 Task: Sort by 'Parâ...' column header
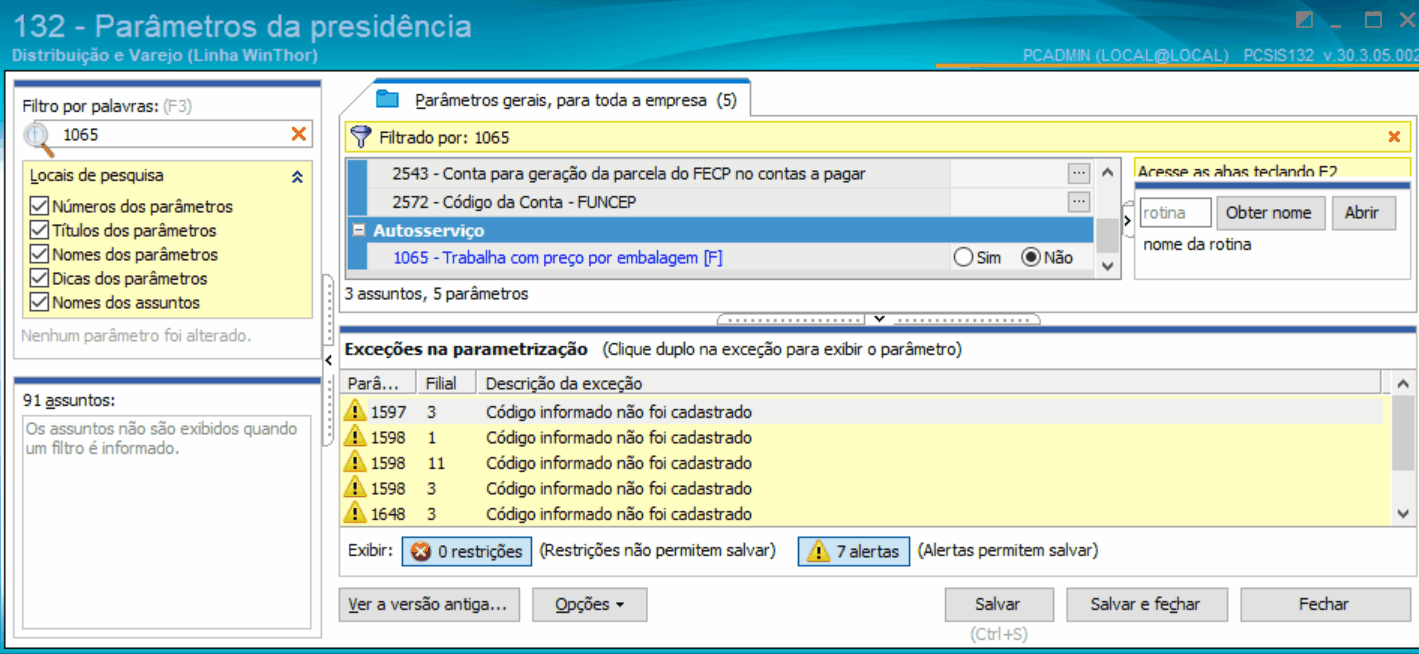click(x=378, y=383)
